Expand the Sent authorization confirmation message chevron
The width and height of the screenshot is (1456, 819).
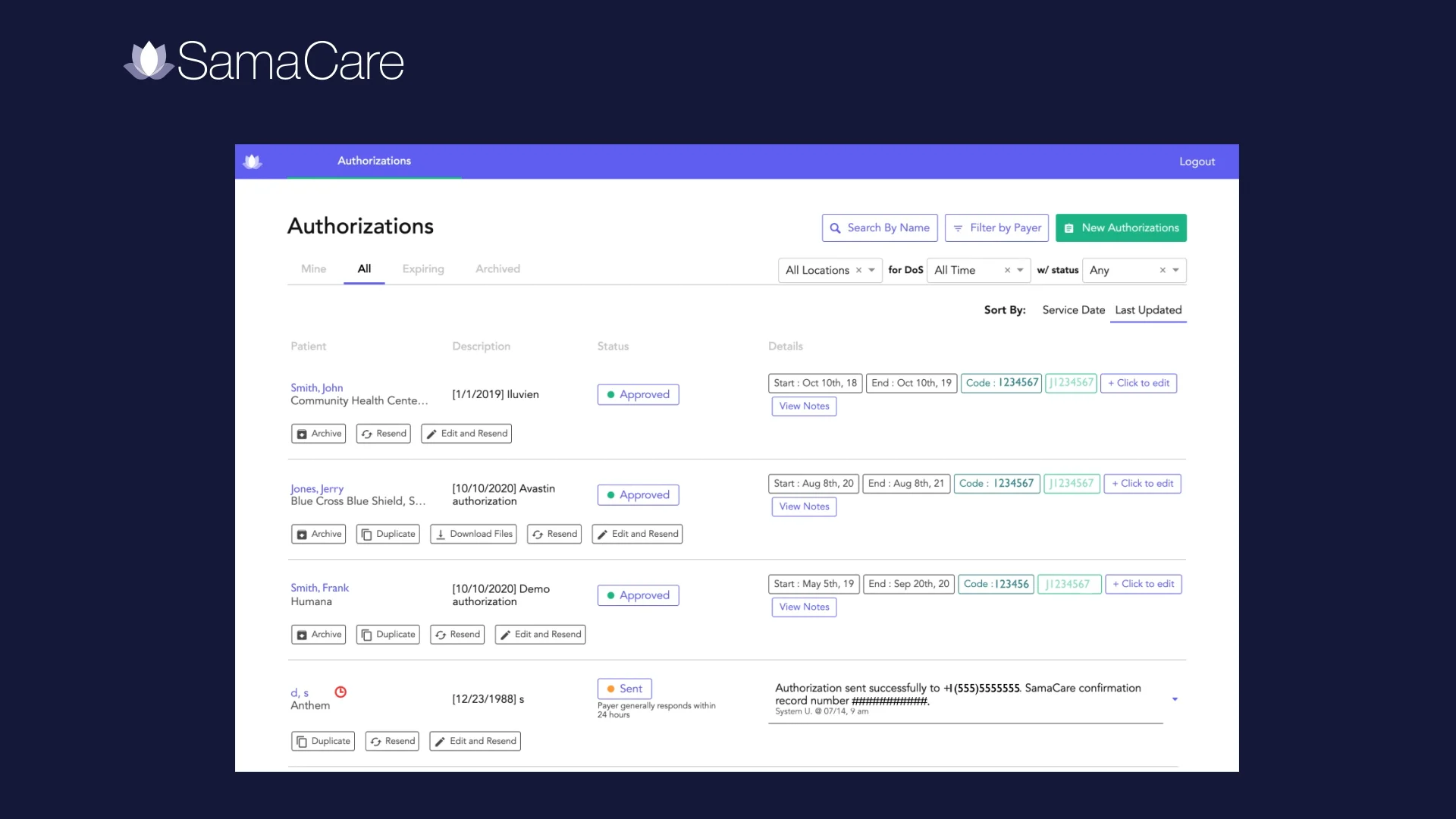pos(1175,699)
